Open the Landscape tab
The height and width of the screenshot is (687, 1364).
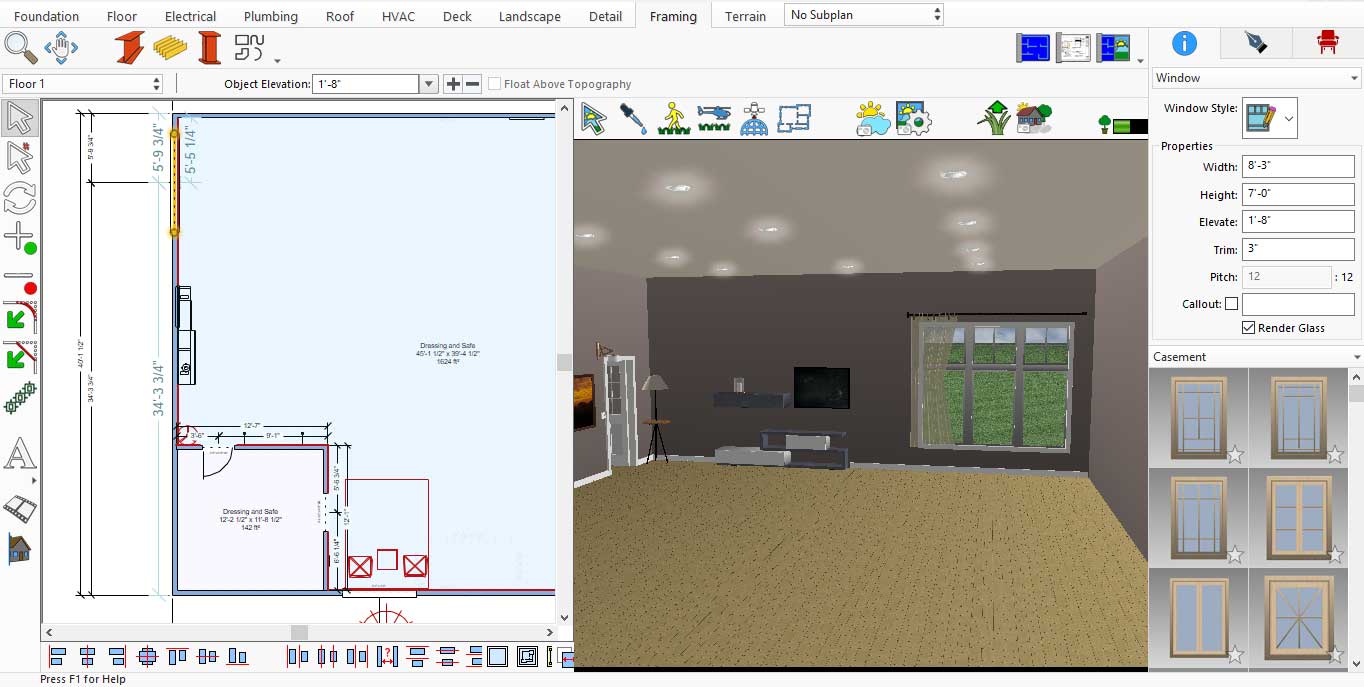coord(530,16)
